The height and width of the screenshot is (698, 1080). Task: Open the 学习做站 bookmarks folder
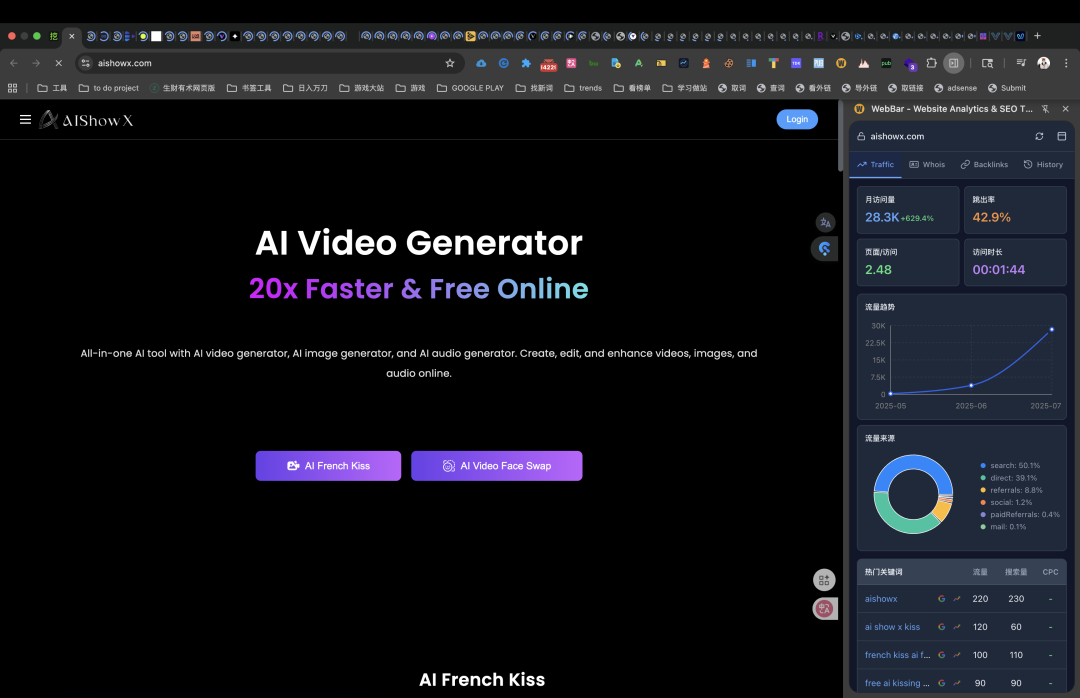click(685, 88)
